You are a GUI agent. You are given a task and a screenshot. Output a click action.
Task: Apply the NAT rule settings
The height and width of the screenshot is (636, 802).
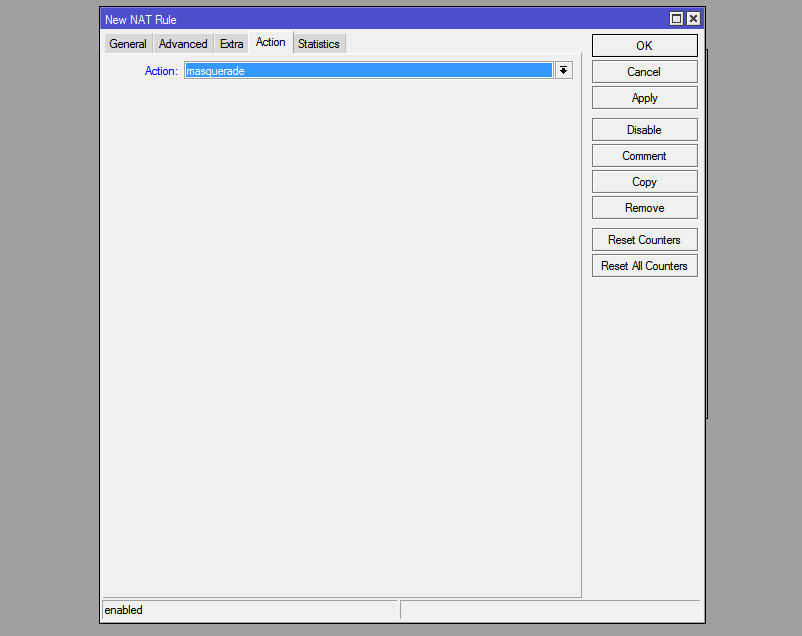click(644, 98)
